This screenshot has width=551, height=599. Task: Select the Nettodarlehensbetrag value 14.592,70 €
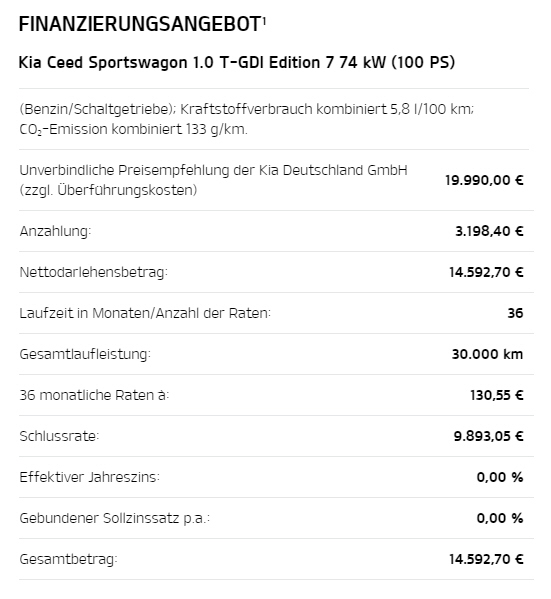[486, 272]
